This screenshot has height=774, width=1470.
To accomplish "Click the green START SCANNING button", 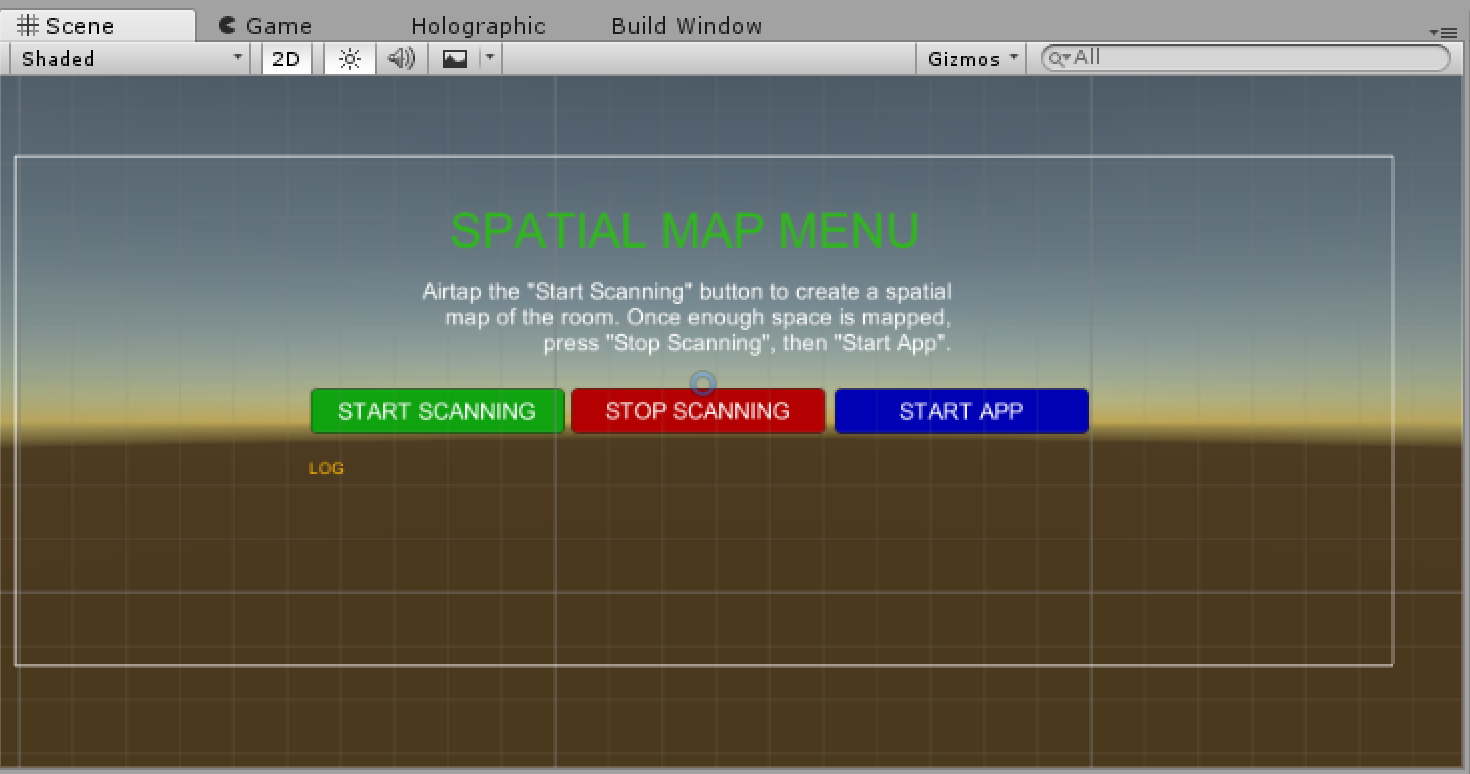I will tap(437, 411).
